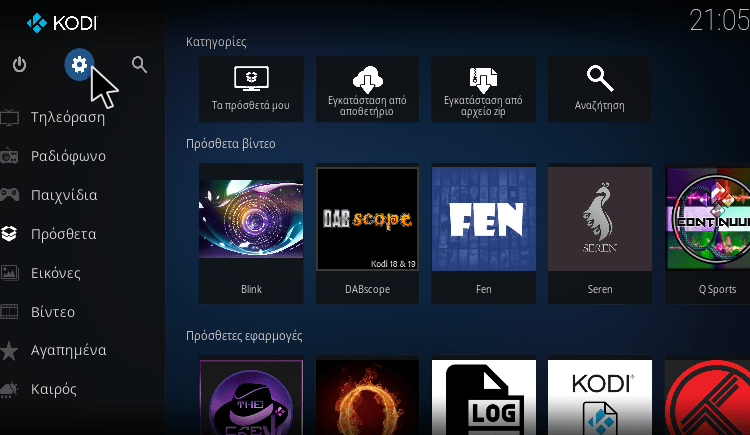
Task: Launch the Q Sports add-on
Action: (707, 234)
